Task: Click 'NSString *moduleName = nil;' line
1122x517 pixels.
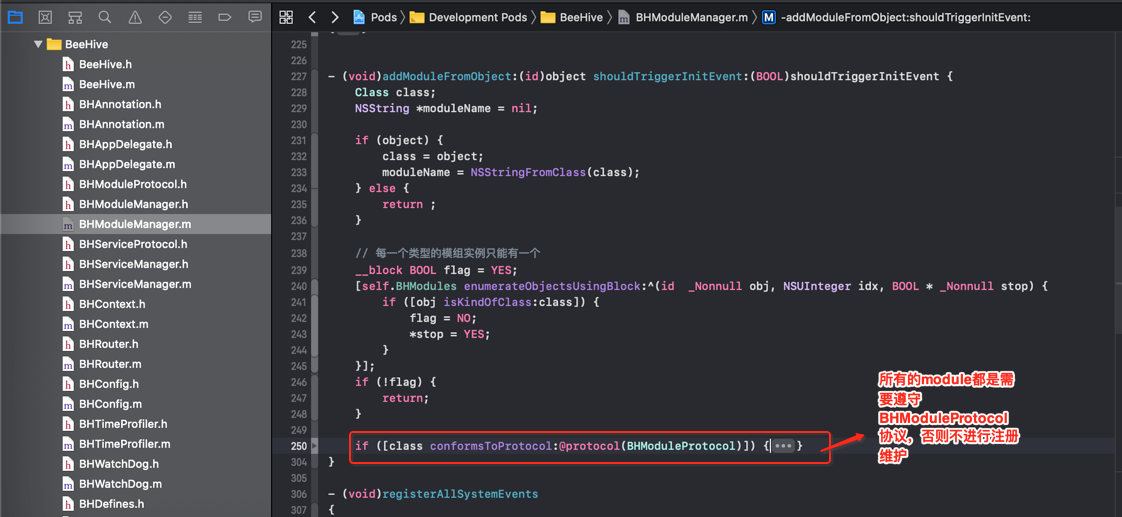Action: coord(445,109)
